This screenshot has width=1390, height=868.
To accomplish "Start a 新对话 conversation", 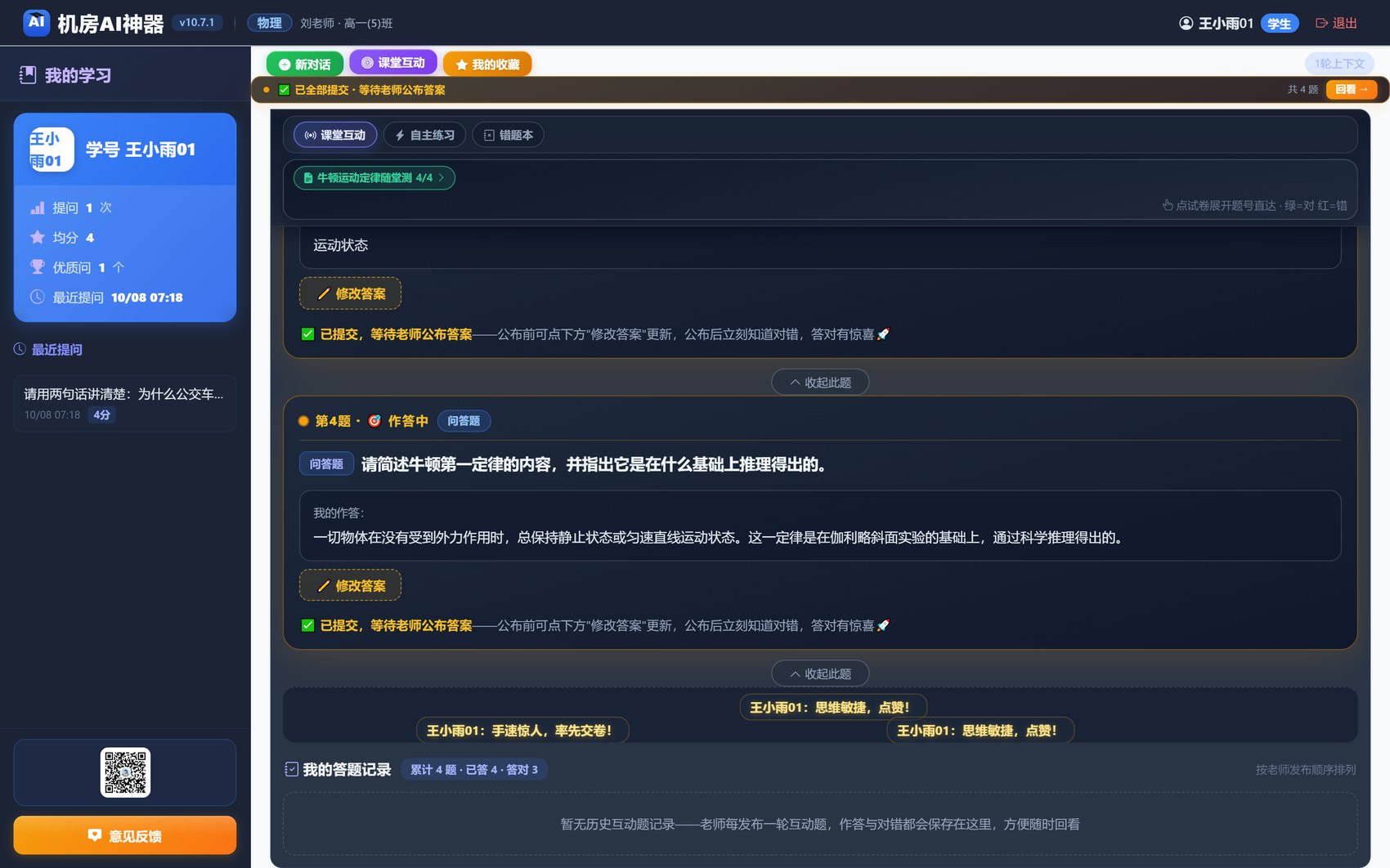I will (x=304, y=64).
